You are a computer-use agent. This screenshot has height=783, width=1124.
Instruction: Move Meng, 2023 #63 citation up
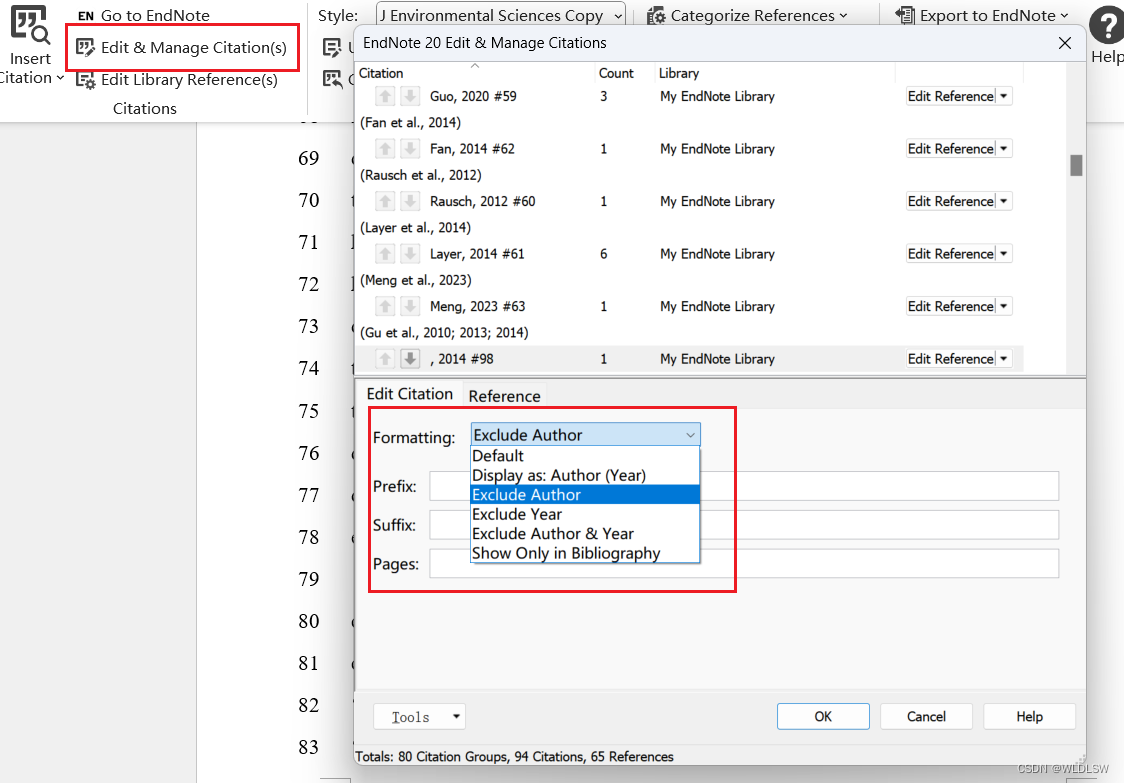(x=385, y=306)
